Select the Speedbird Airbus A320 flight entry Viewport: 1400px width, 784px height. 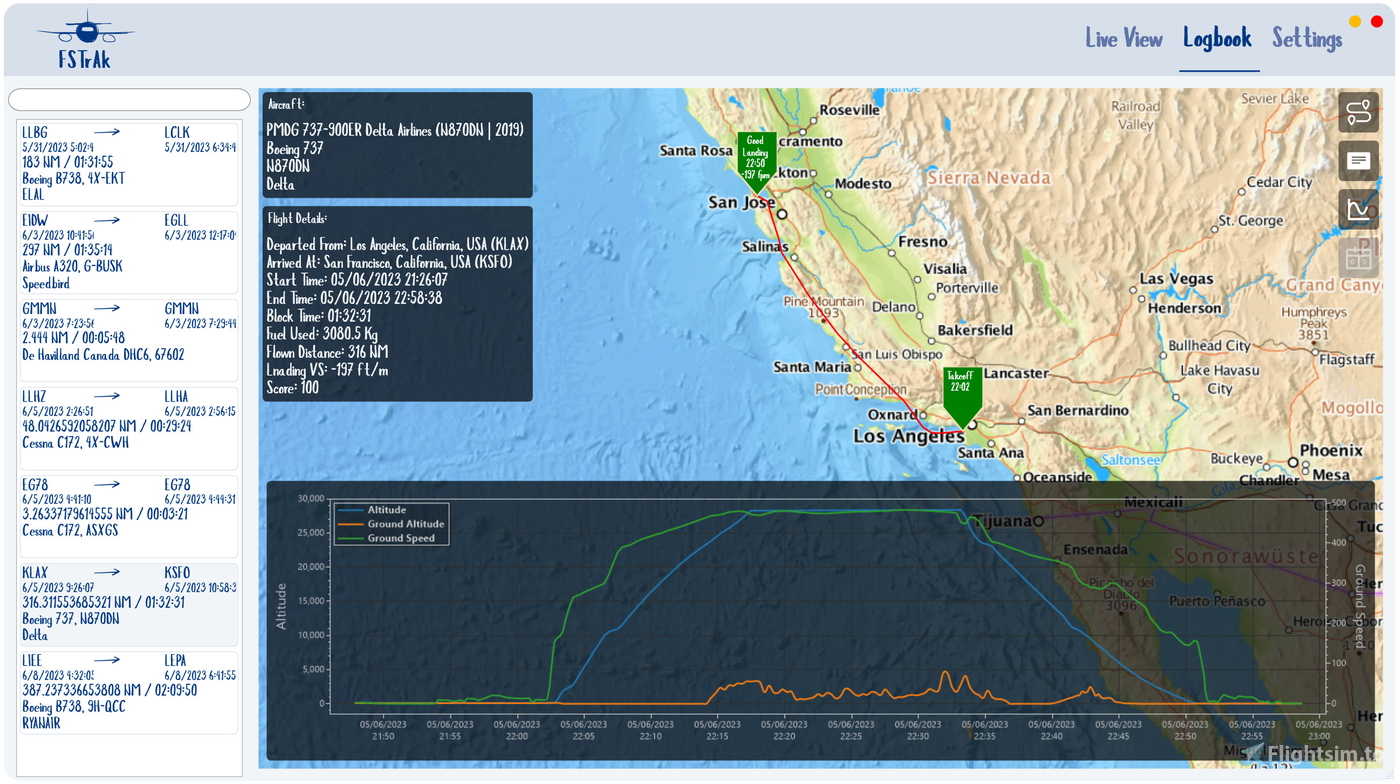click(128, 251)
